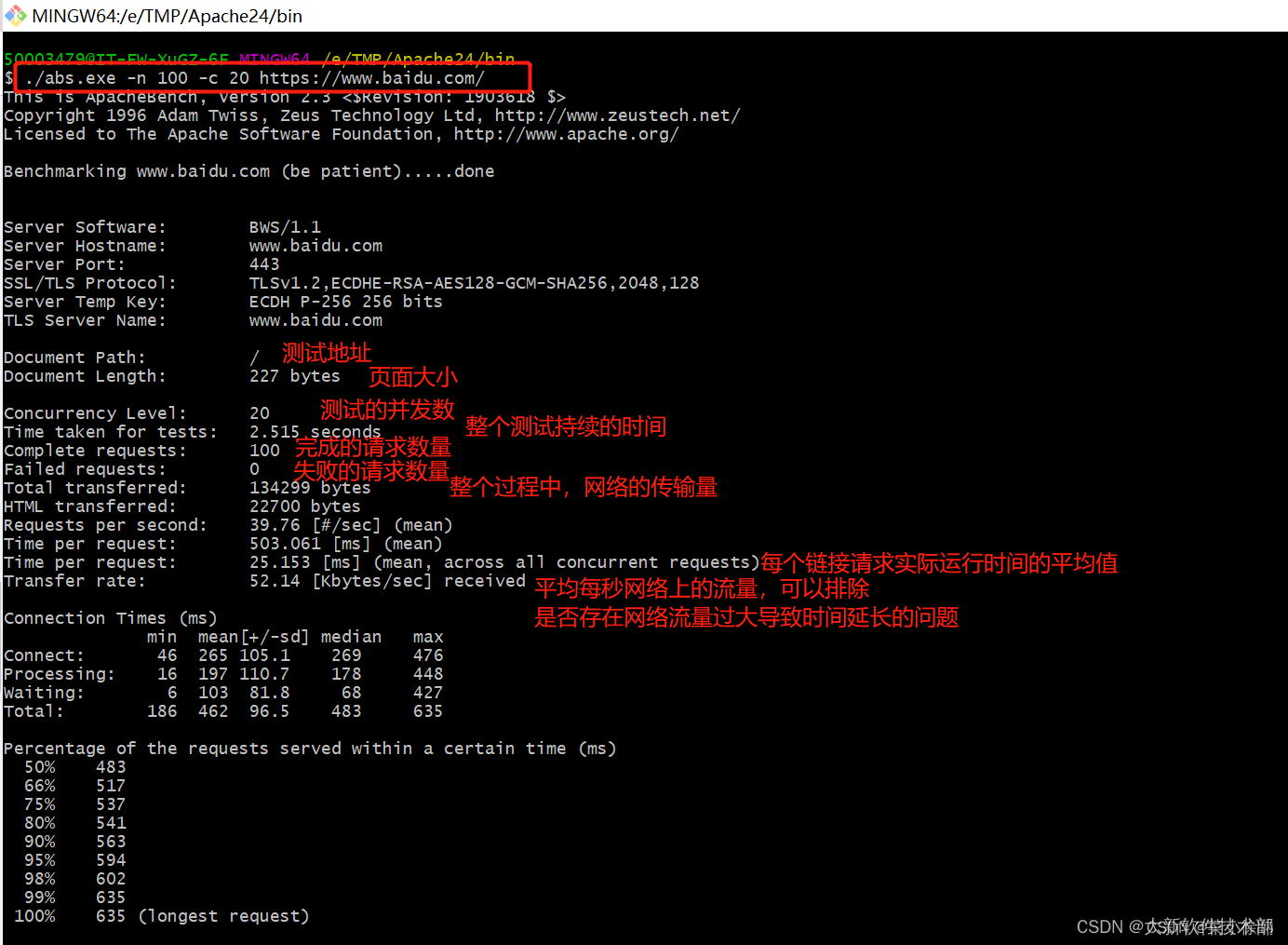Click the 80% percentile row
Viewport: 1288px width, 945px height.
point(75,823)
